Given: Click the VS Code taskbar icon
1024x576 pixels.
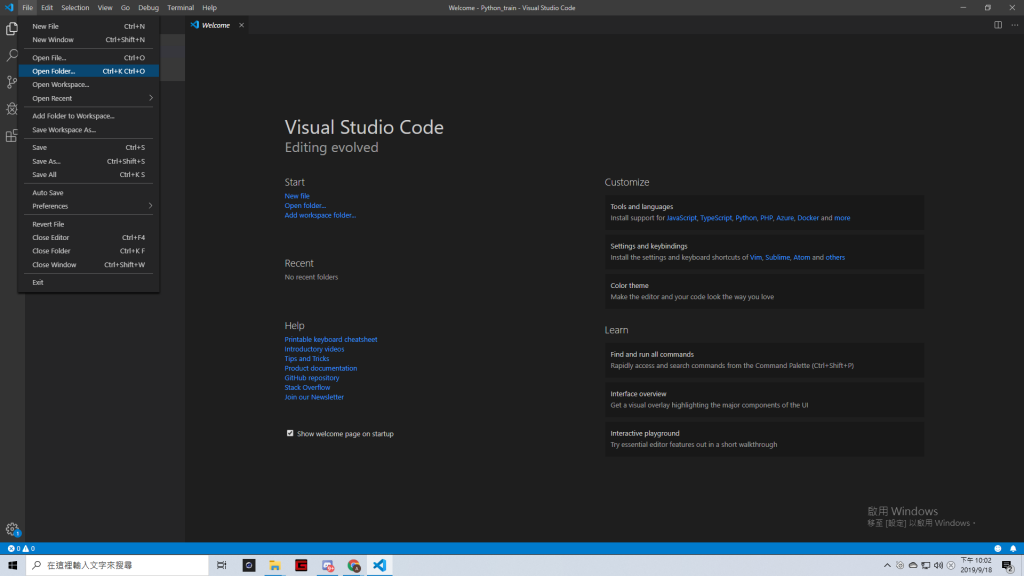Looking at the screenshot, I should pyautogui.click(x=379, y=565).
